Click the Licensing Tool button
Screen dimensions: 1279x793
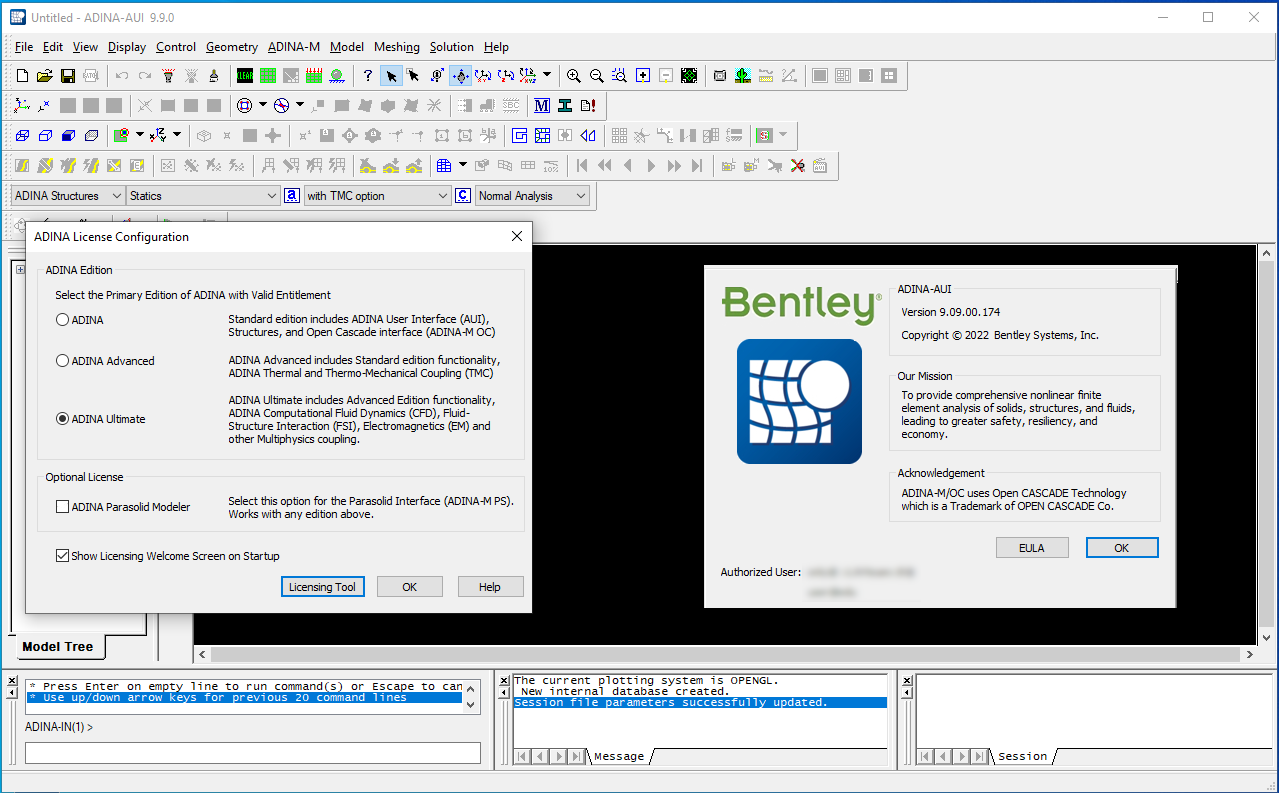(x=322, y=587)
